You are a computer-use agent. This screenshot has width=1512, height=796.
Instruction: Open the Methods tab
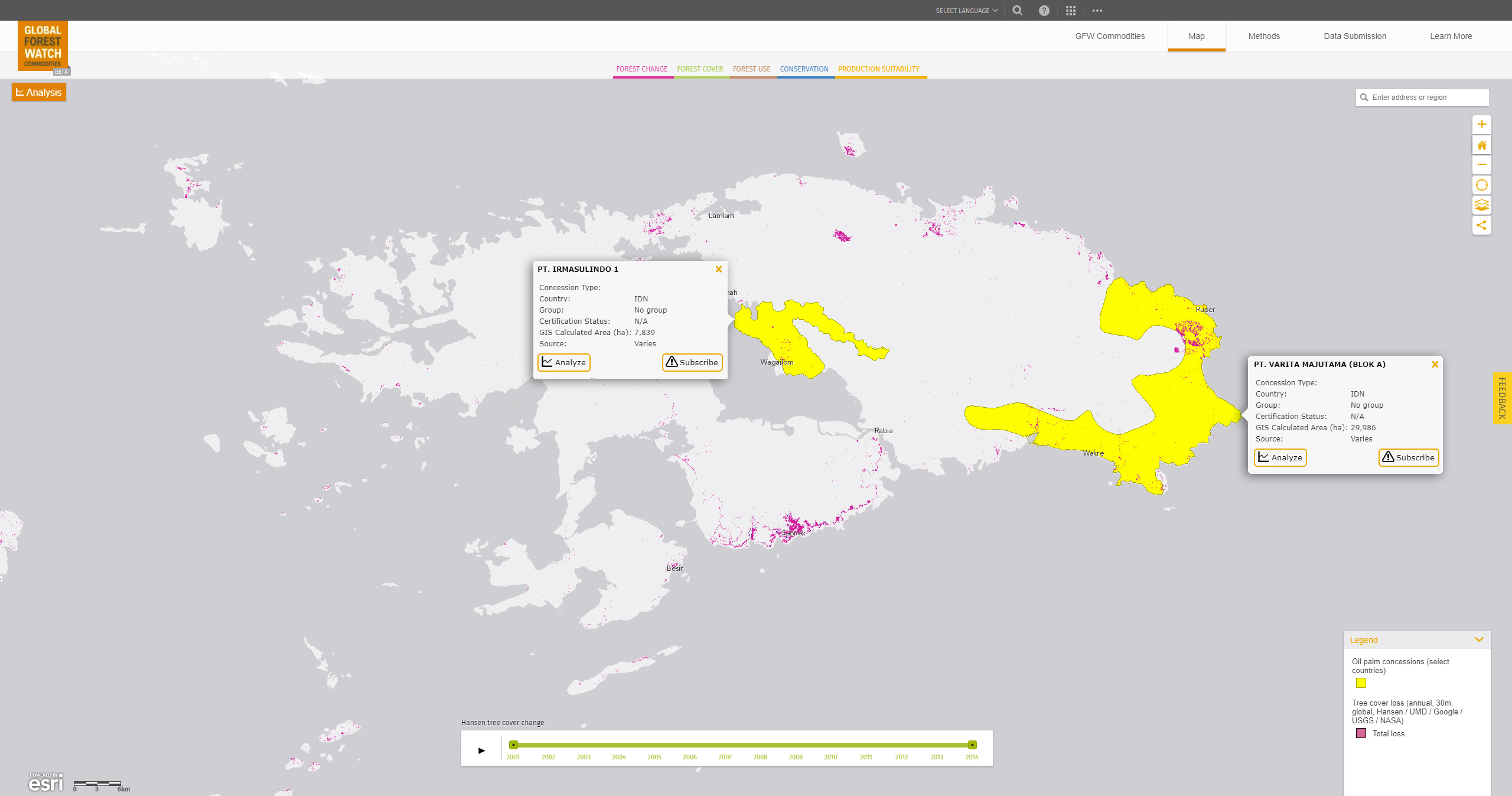point(1264,37)
